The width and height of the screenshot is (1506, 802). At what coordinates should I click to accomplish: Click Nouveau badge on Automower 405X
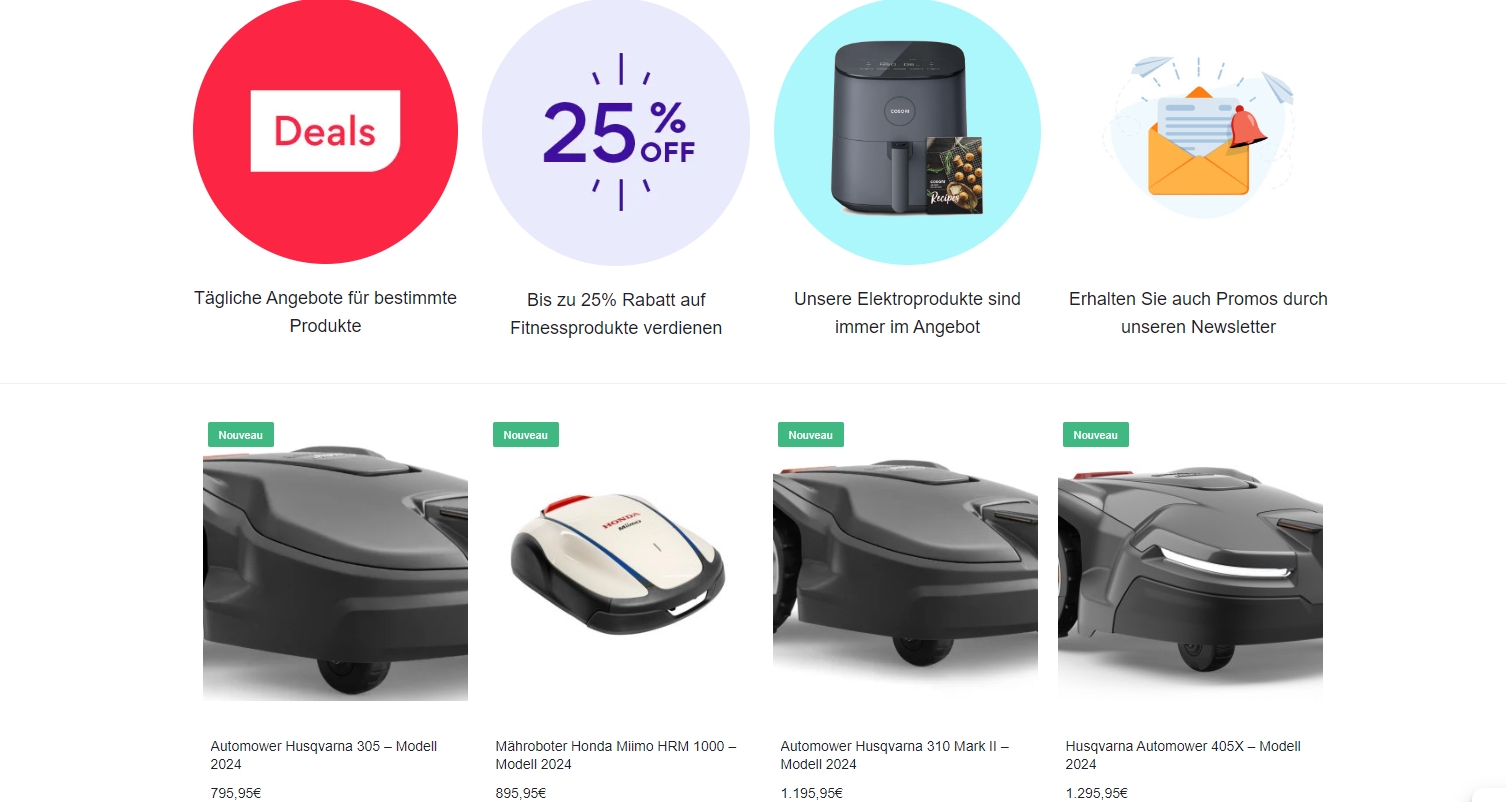click(x=1096, y=435)
